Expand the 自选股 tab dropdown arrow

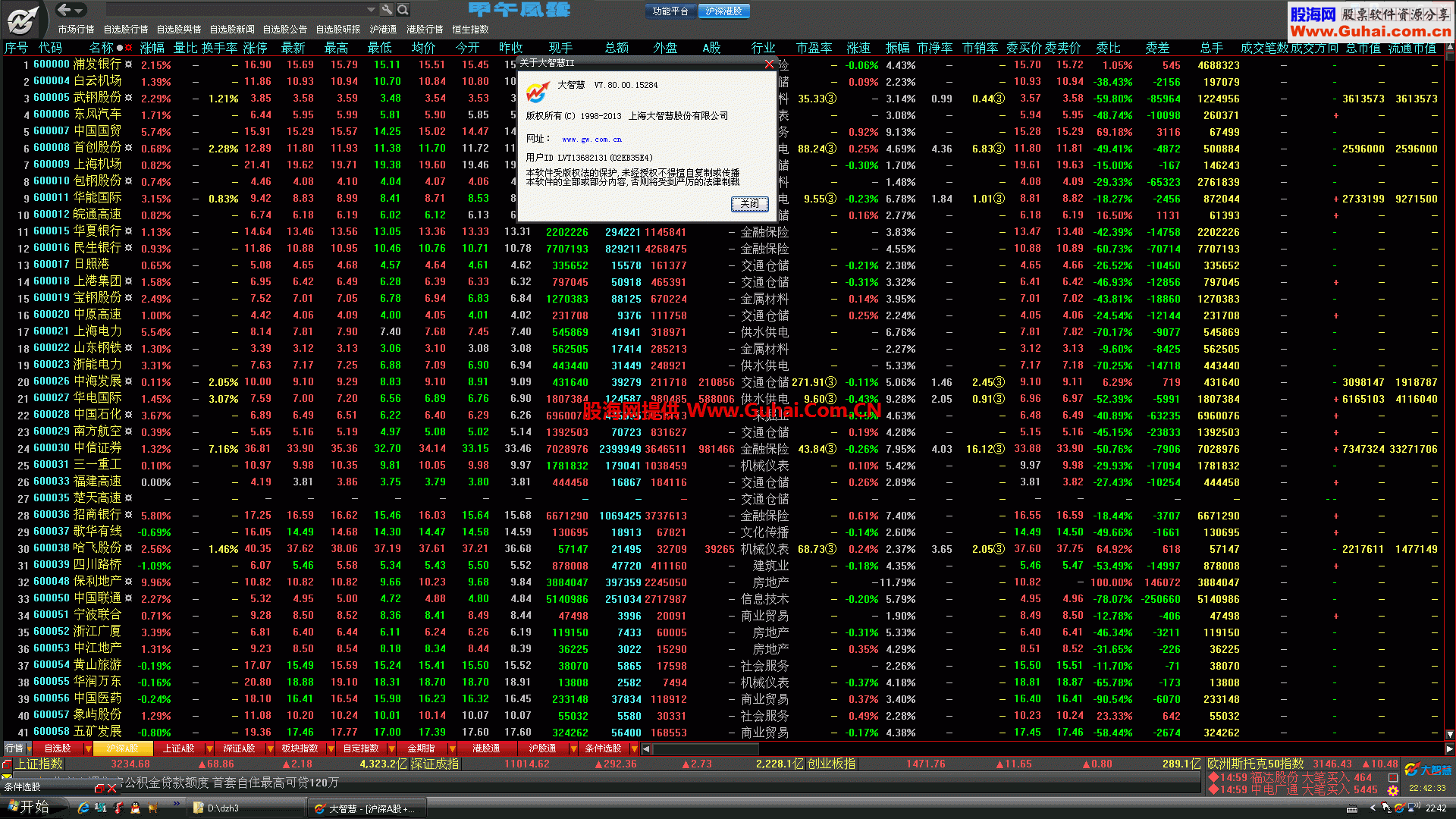click(x=88, y=749)
